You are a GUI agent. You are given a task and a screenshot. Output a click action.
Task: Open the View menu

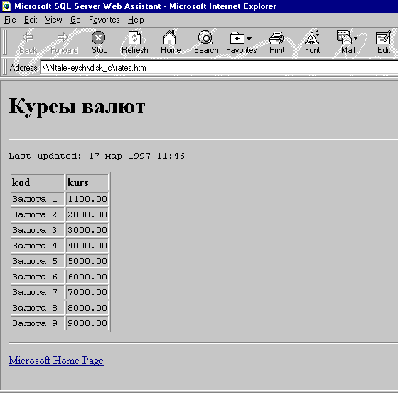53,20
